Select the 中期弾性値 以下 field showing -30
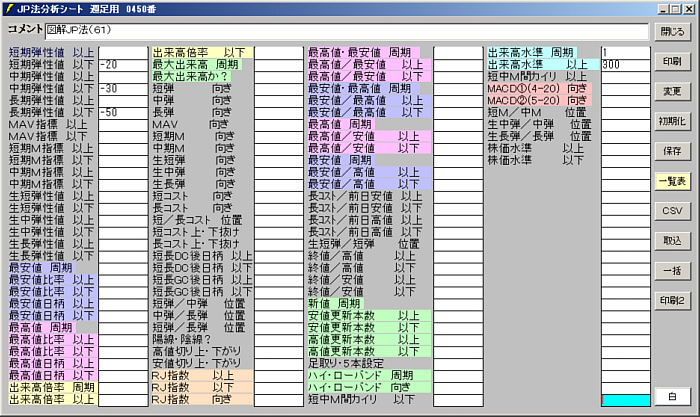Viewport: 700px width, 417px height. pos(122,88)
